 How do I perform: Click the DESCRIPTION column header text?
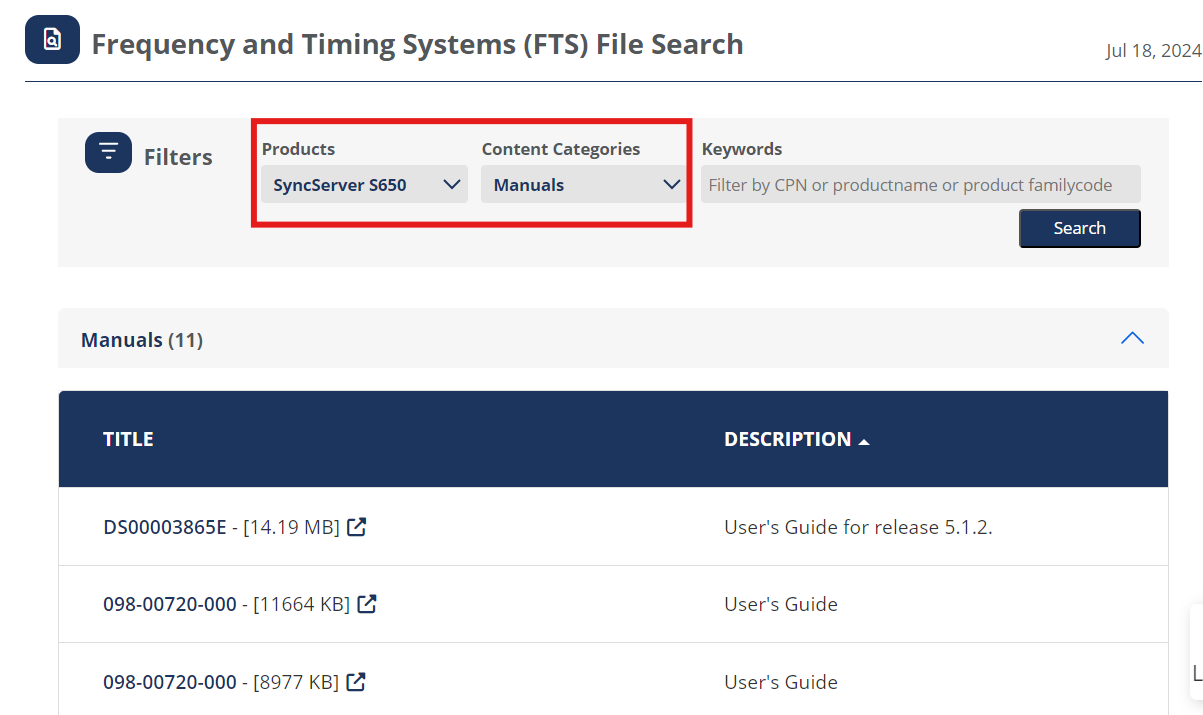(787, 439)
